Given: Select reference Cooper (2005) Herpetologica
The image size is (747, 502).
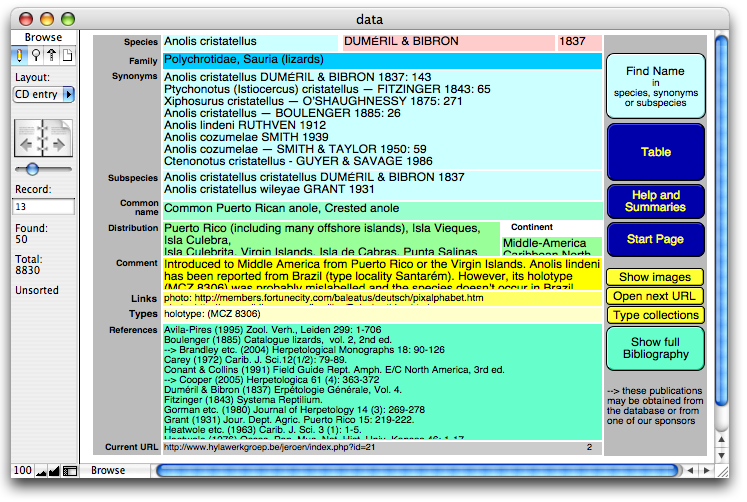Looking at the screenshot, I should [x=272, y=380].
